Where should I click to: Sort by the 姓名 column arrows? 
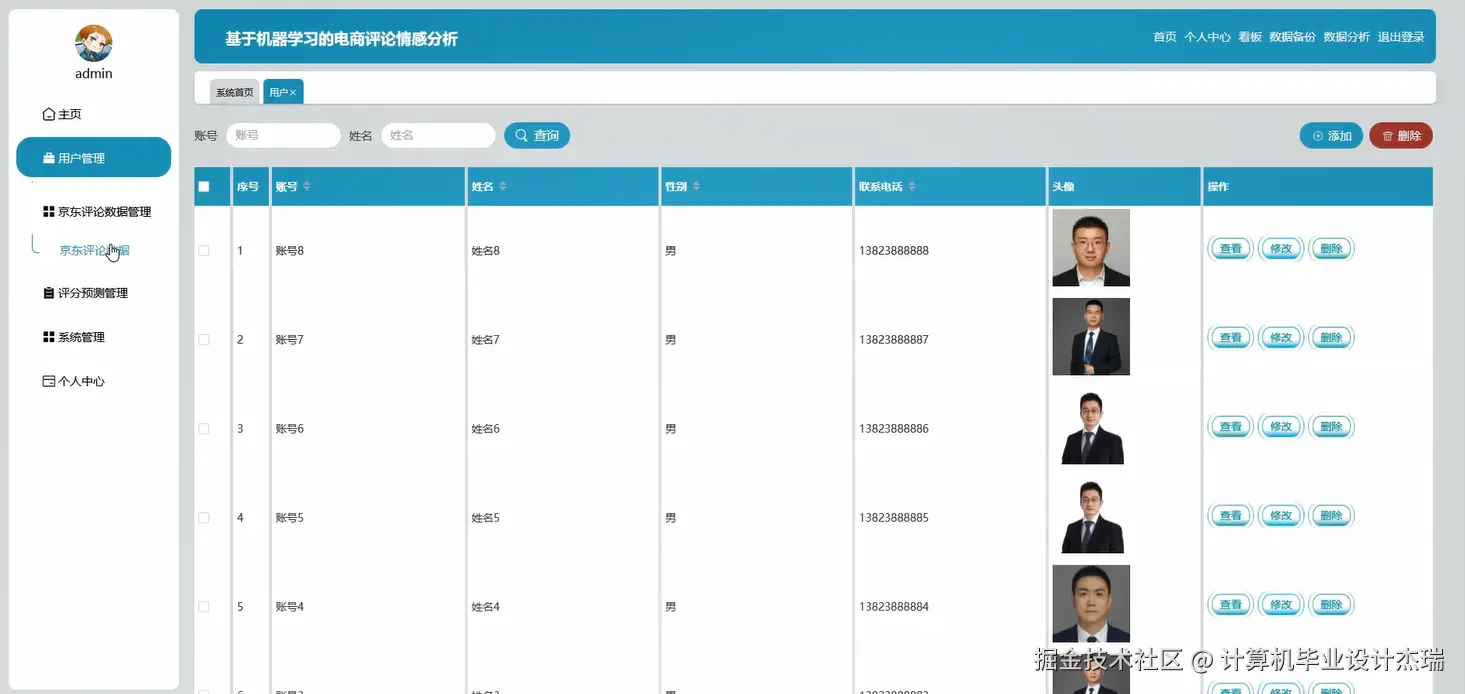pyautogui.click(x=503, y=187)
